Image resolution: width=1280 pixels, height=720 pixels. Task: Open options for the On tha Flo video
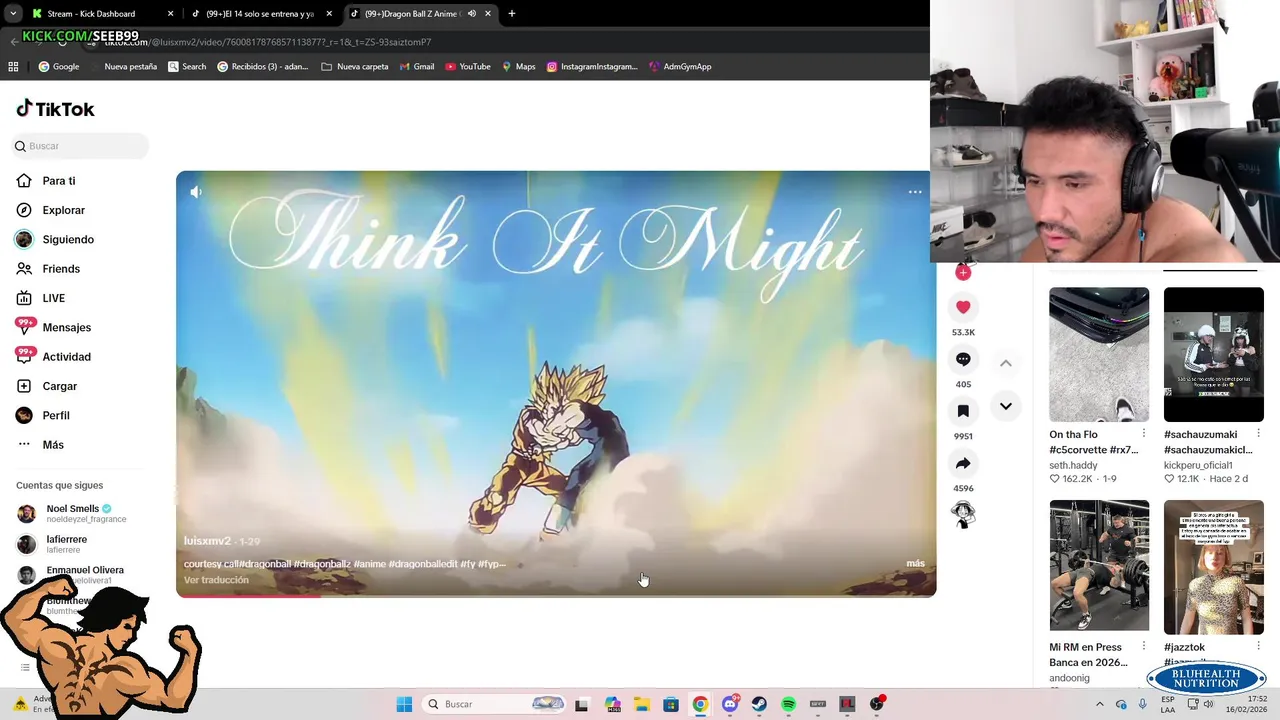tap(1144, 434)
